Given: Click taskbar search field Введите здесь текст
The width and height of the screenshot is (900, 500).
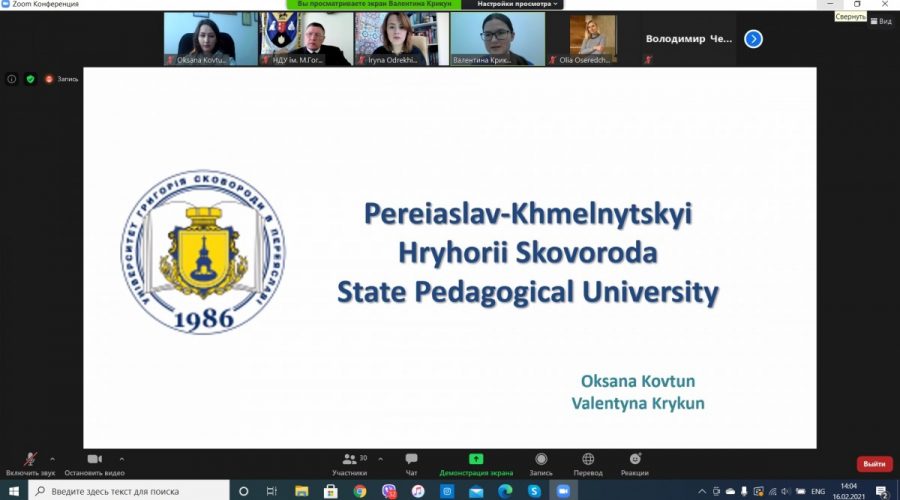Looking at the screenshot, I should (x=129, y=491).
